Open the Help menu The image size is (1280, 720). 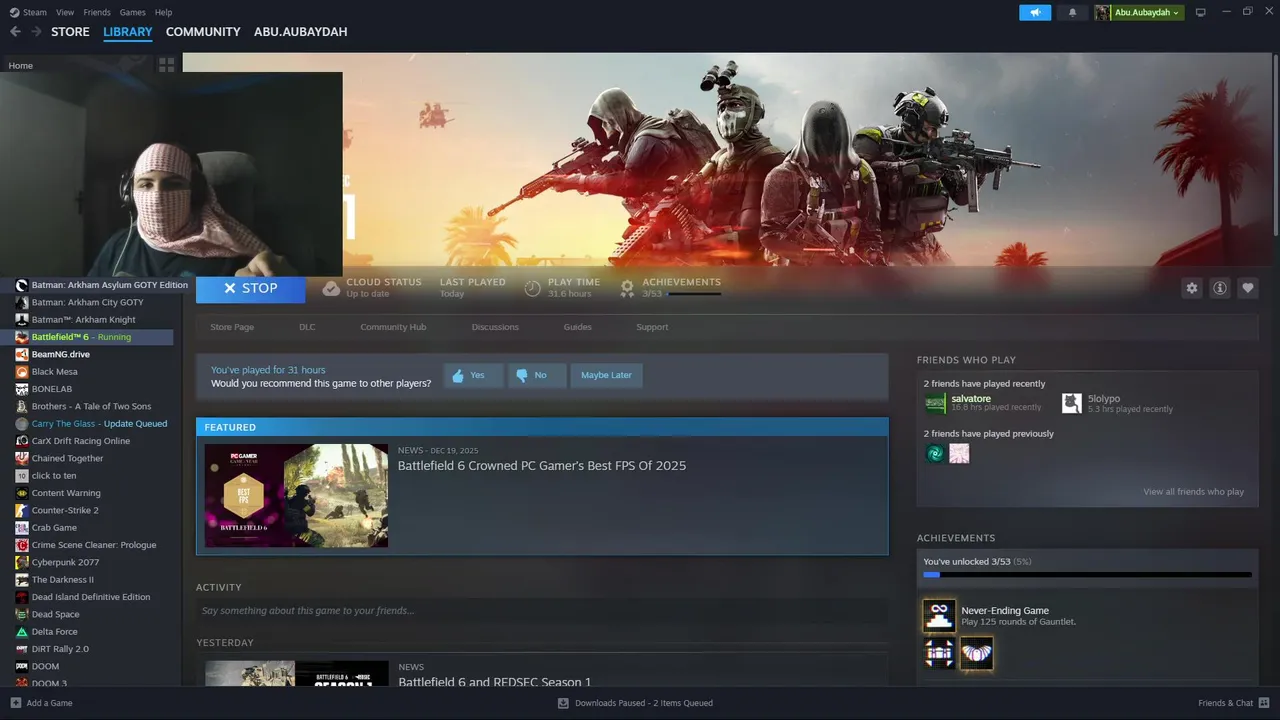(164, 12)
